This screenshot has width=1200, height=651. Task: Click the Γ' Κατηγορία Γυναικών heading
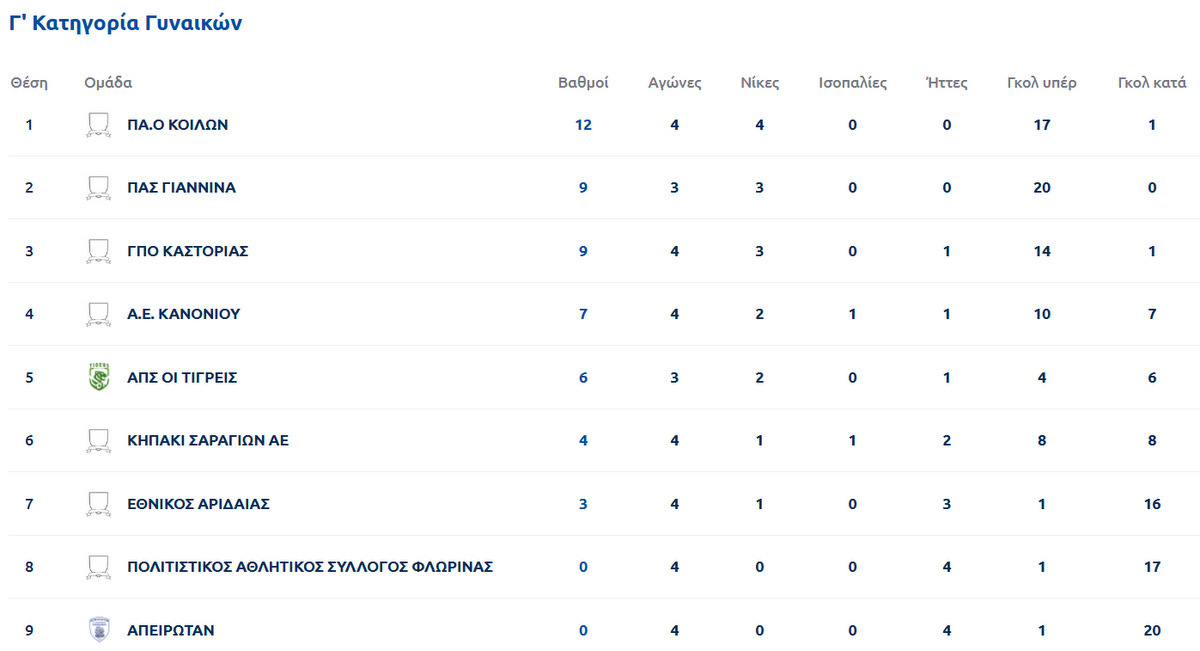click(x=126, y=23)
